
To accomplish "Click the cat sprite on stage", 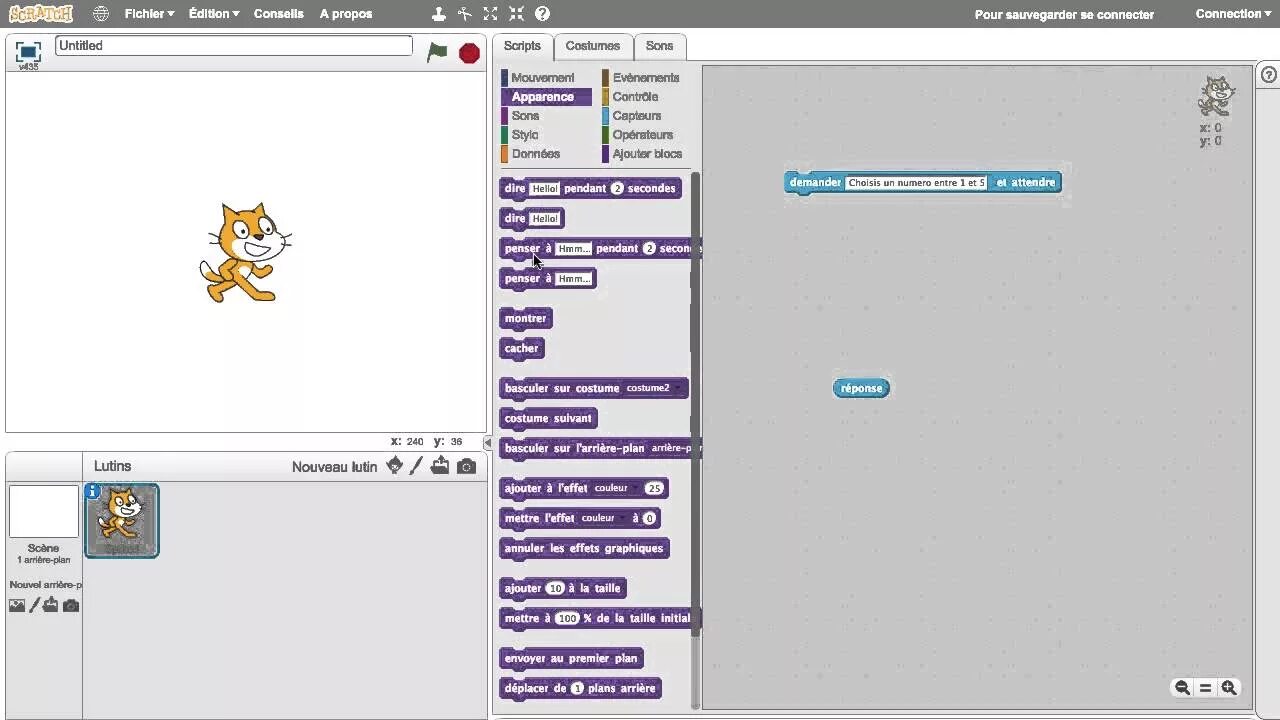I will click(x=246, y=252).
